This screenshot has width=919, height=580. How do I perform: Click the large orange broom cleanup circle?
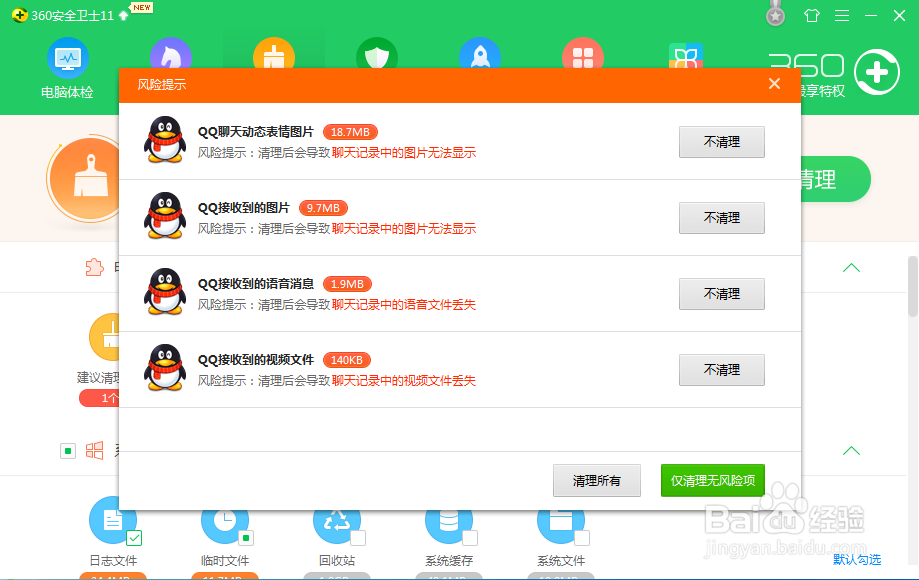tap(86, 179)
